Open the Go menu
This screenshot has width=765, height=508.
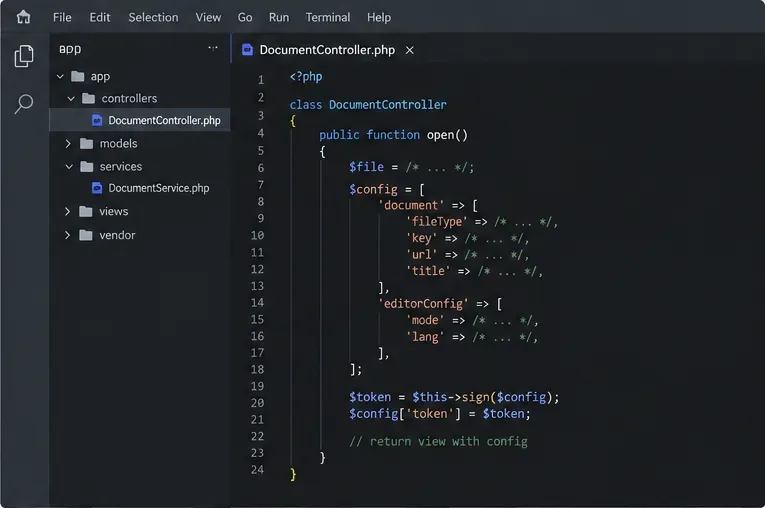tap(245, 18)
